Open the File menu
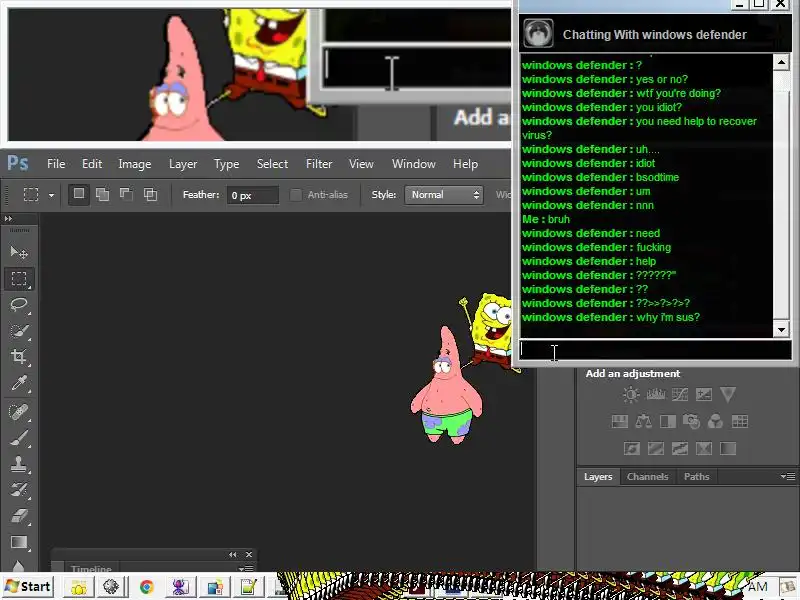This screenshot has width=800, height=600. [x=56, y=164]
